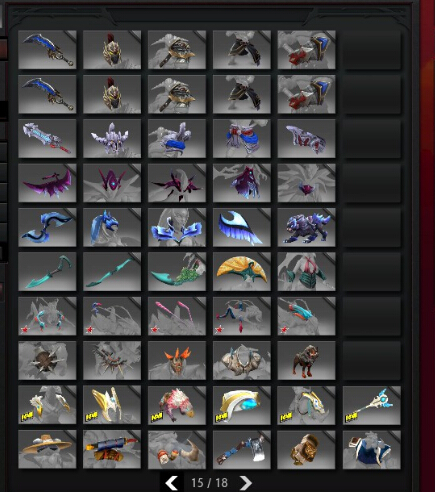Select the blue cape armor item

[x=372, y=449]
